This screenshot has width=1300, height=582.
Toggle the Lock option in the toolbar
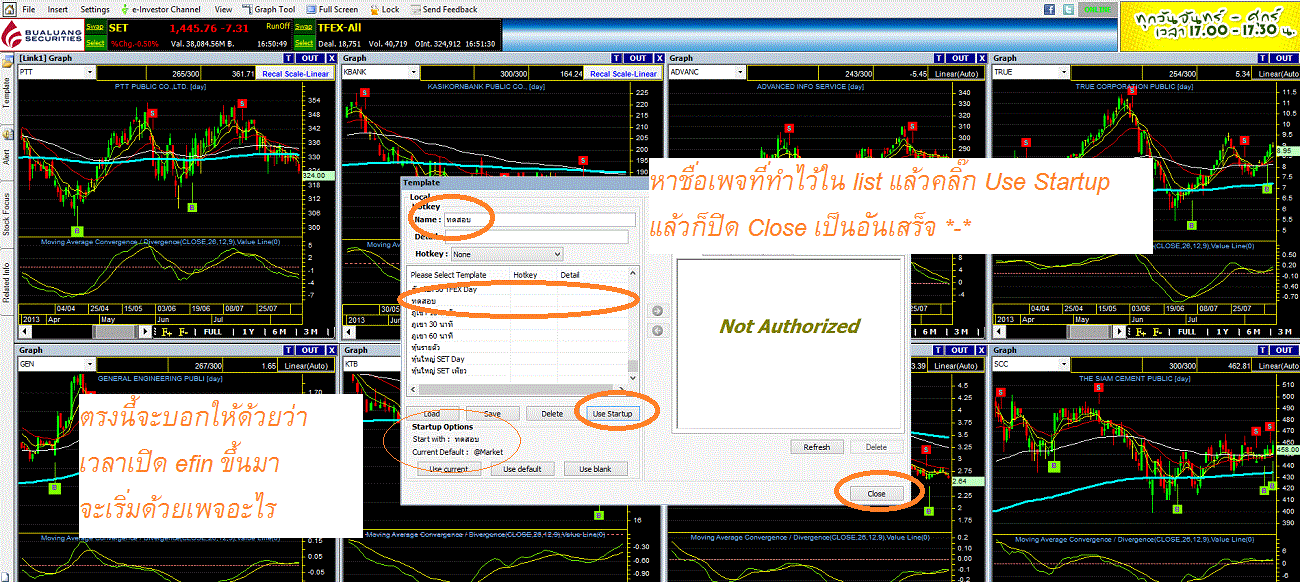pos(384,9)
